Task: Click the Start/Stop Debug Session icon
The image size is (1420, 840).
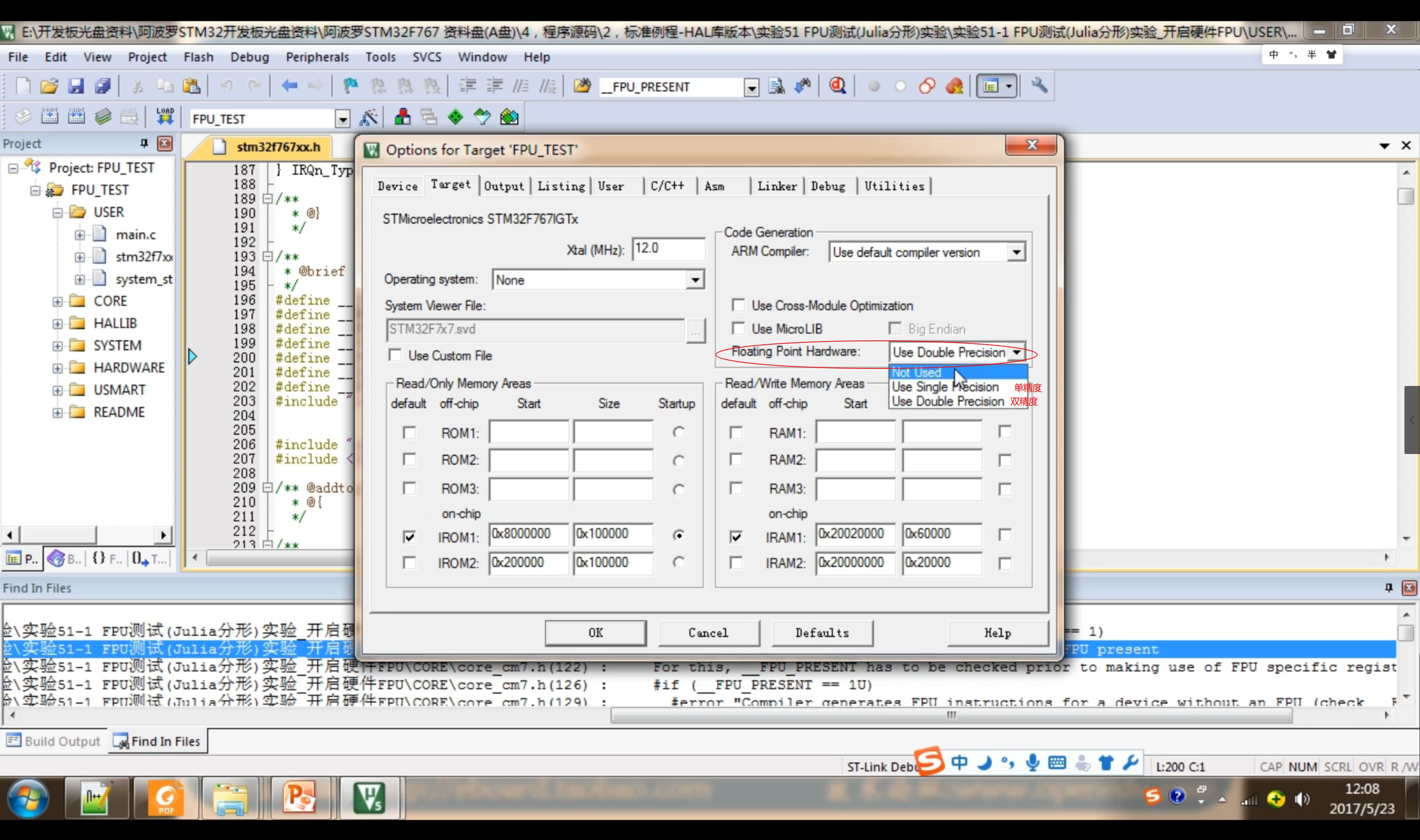Action: tap(837, 86)
